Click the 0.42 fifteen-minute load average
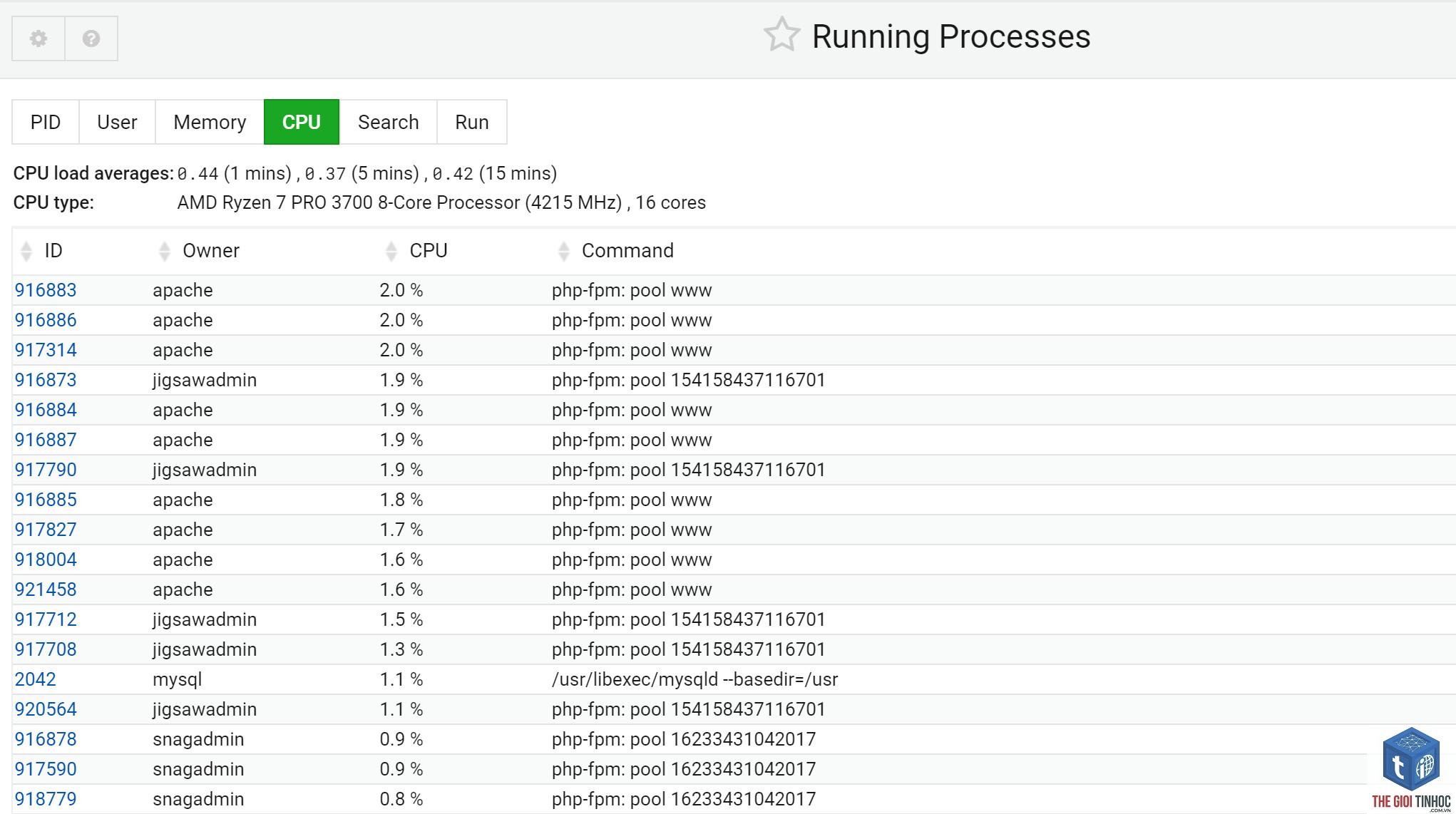This screenshot has width=1456, height=814. point(453,174)
